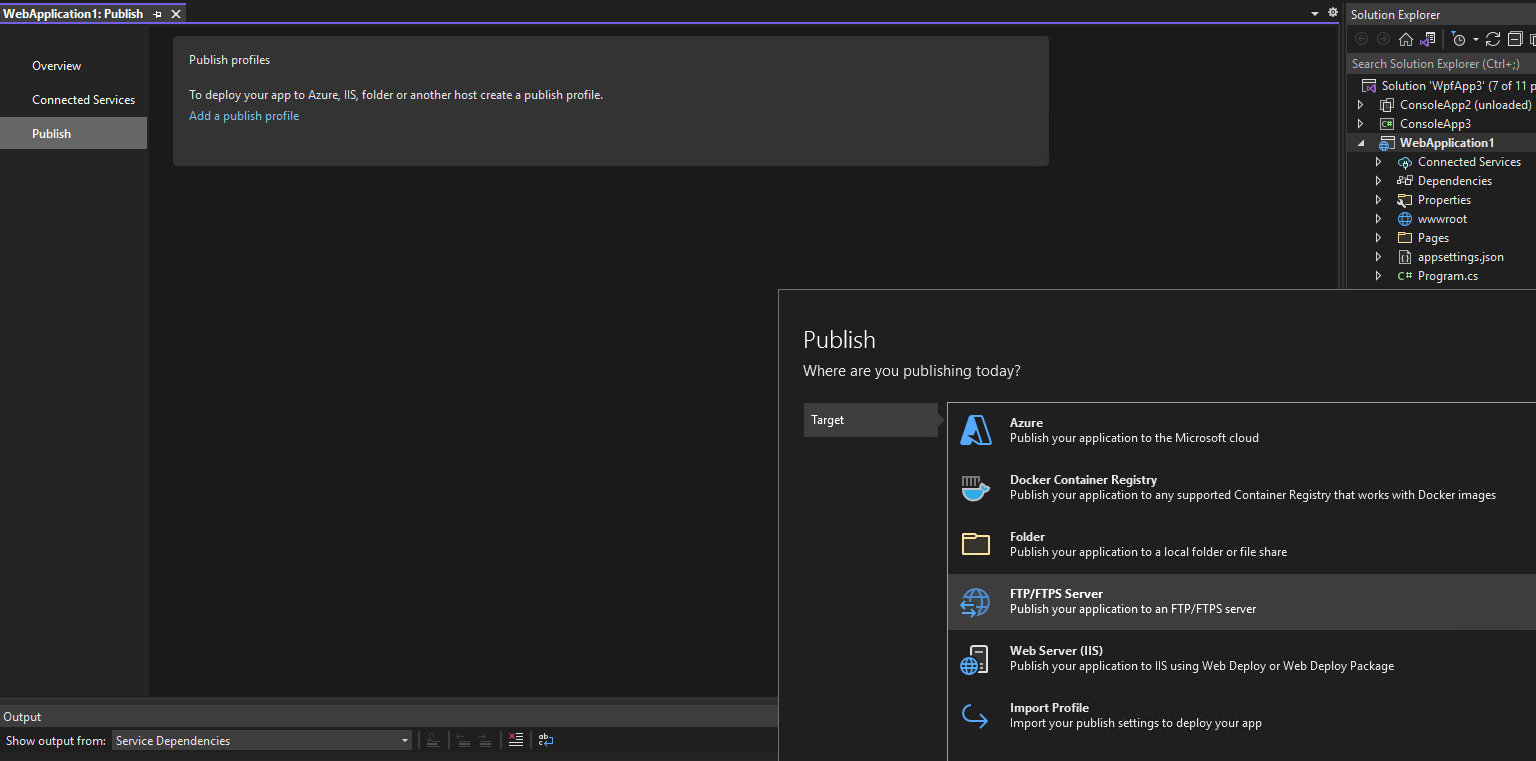The height and width of the screenshot is (761, 1536).
Task: Expand the Program.cs node arrow
Action: (1378, 276)
